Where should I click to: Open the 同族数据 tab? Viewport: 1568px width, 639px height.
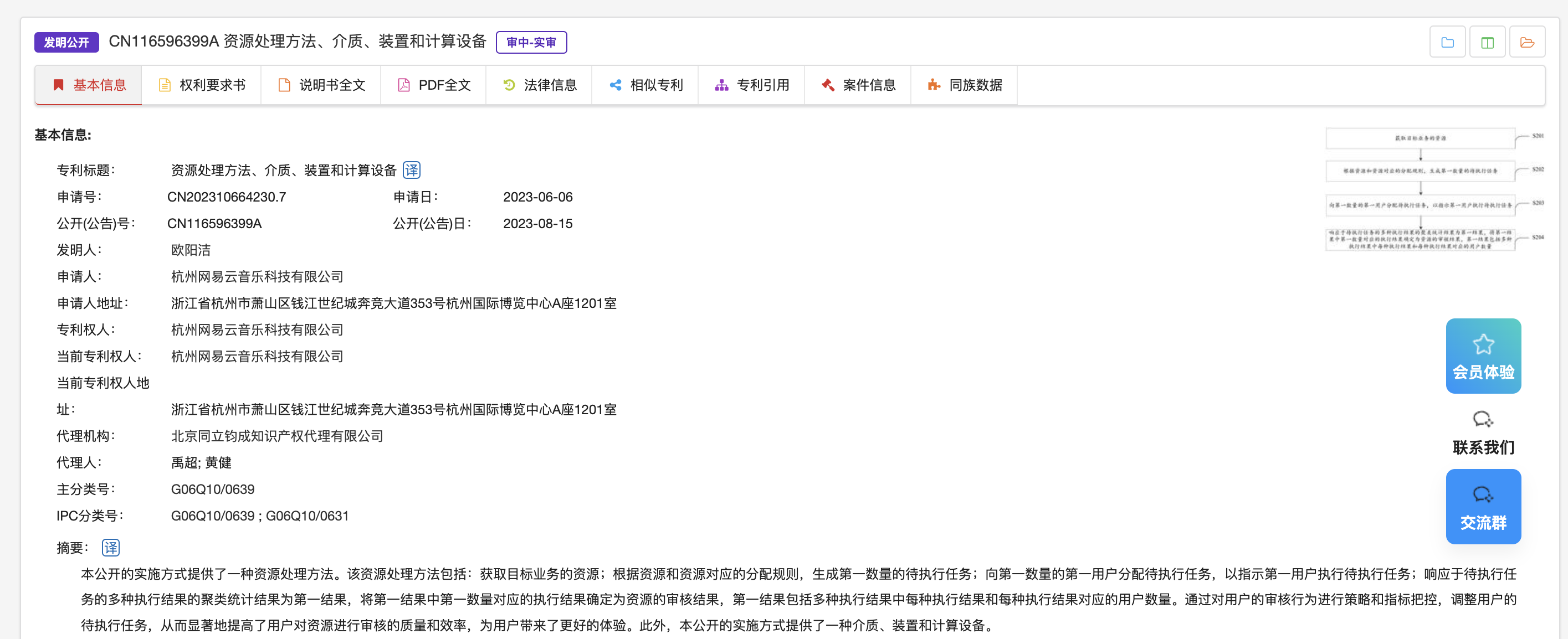tap(964, 85)
